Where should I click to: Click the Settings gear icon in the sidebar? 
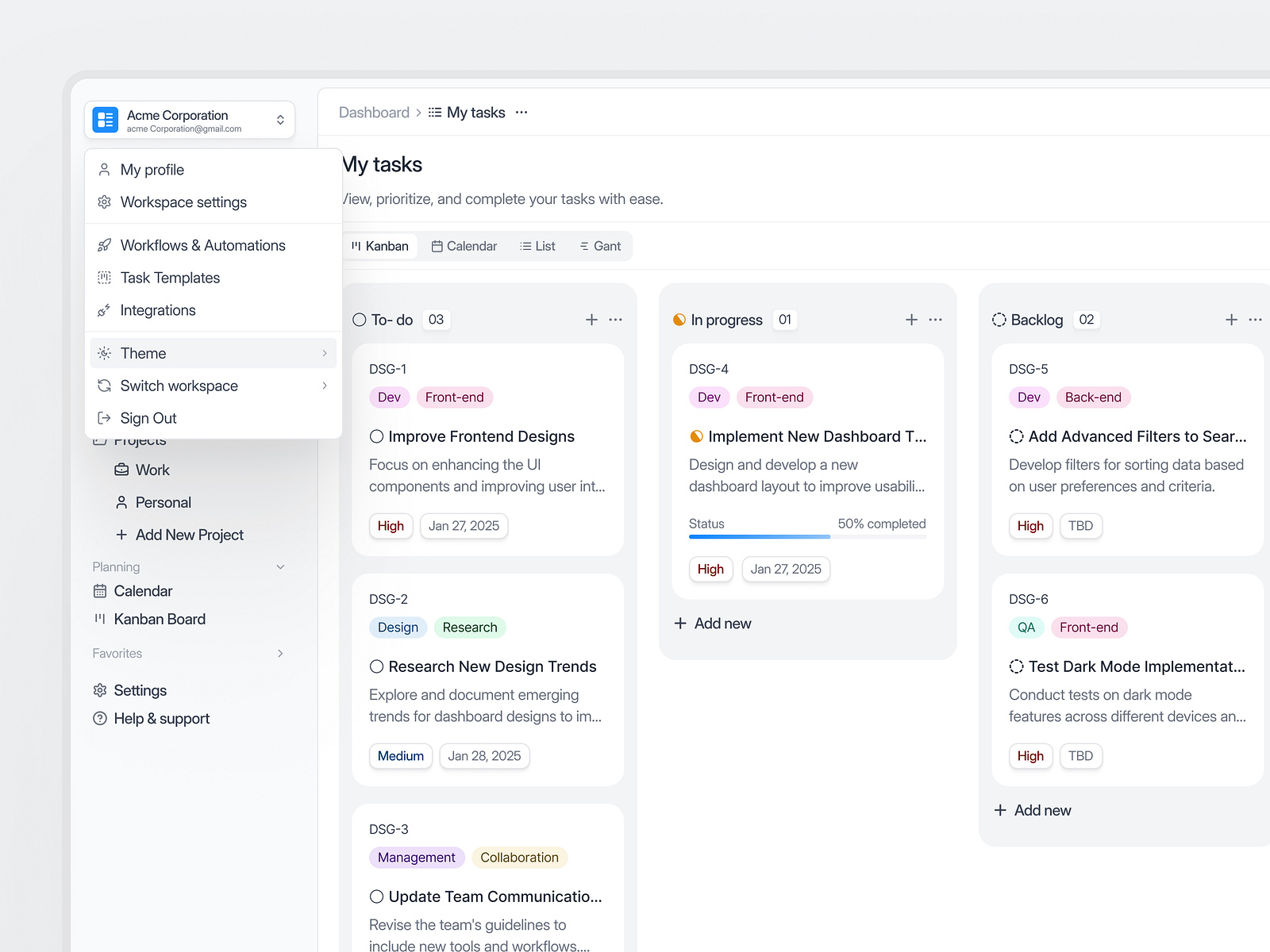pos(99,690)
